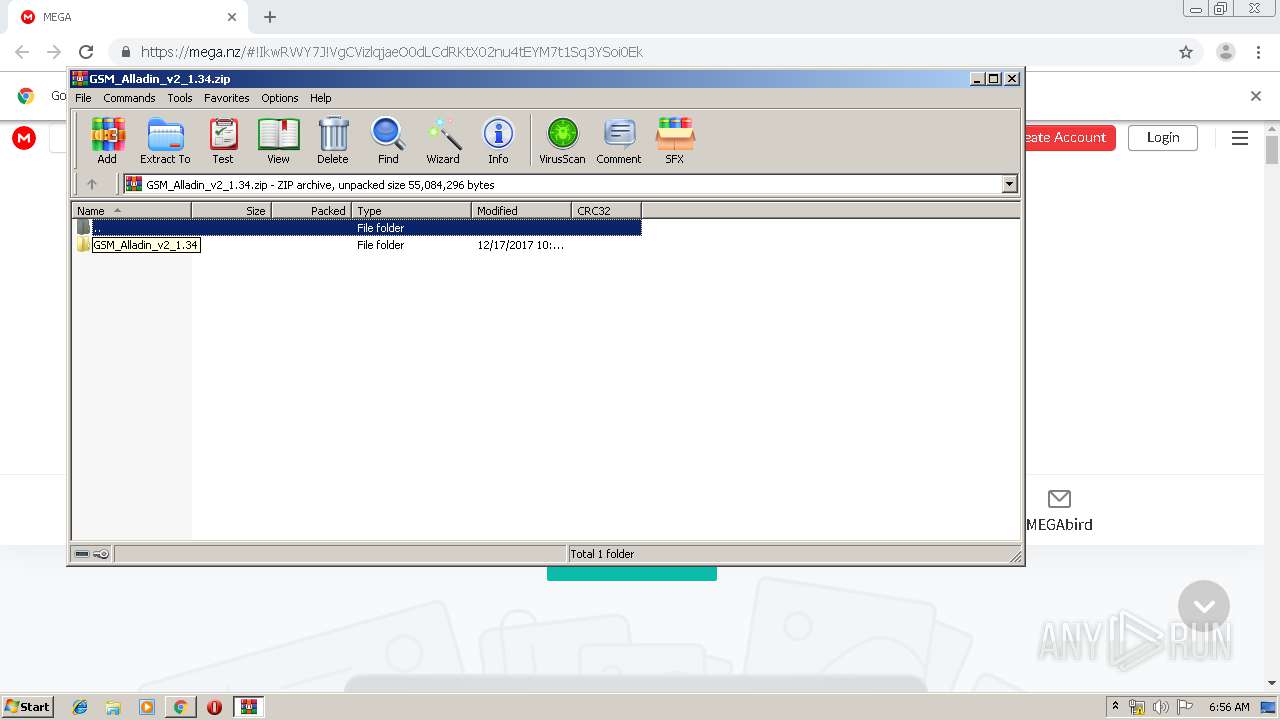Image resolution: width=1280 pixels, height=720 pixels.
Task: Close the MEGA tab
Action: [x=232, y=17]
